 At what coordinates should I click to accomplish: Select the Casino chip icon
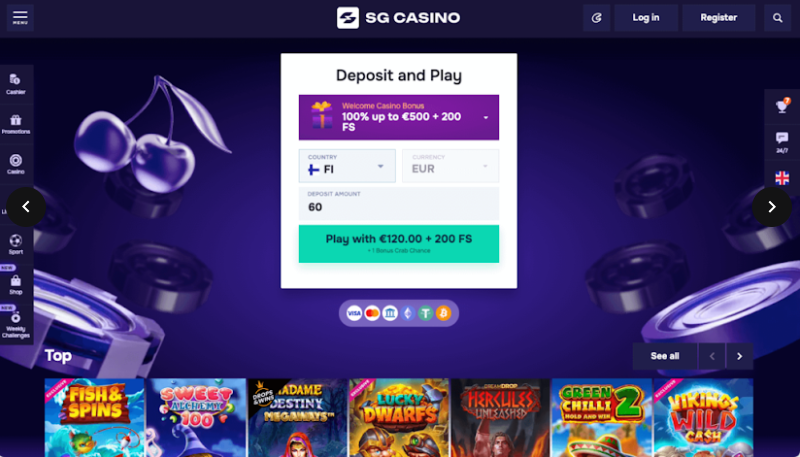tap(16, 164)
